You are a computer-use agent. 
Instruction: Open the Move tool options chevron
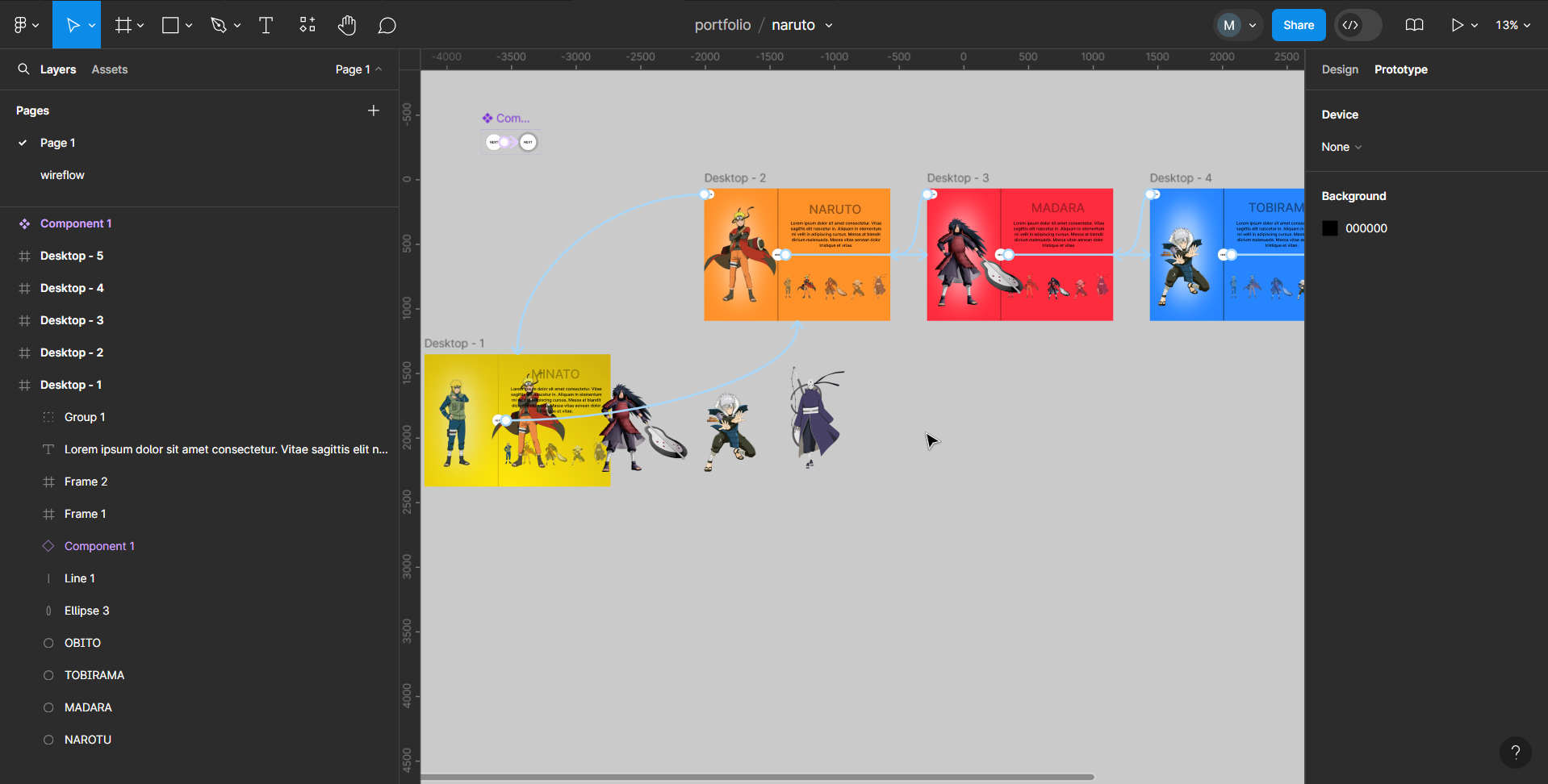[92, 26]
